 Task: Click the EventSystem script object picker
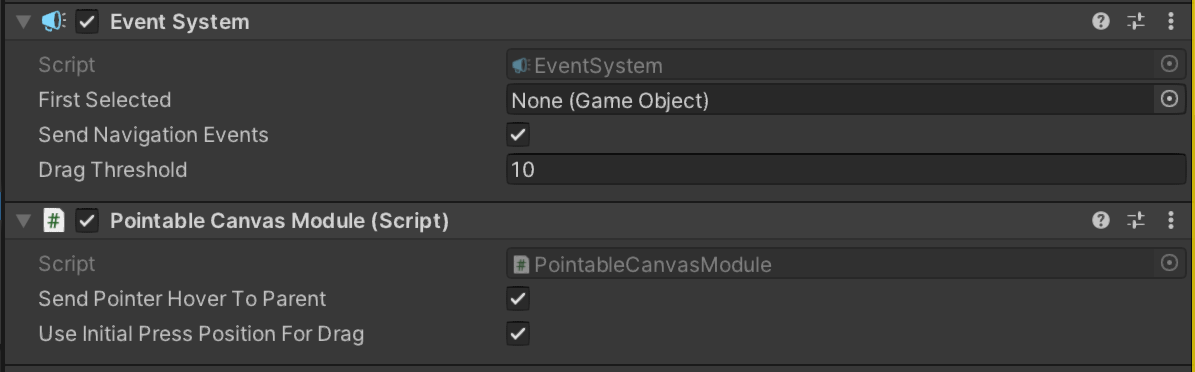(x=1169, y=65)
